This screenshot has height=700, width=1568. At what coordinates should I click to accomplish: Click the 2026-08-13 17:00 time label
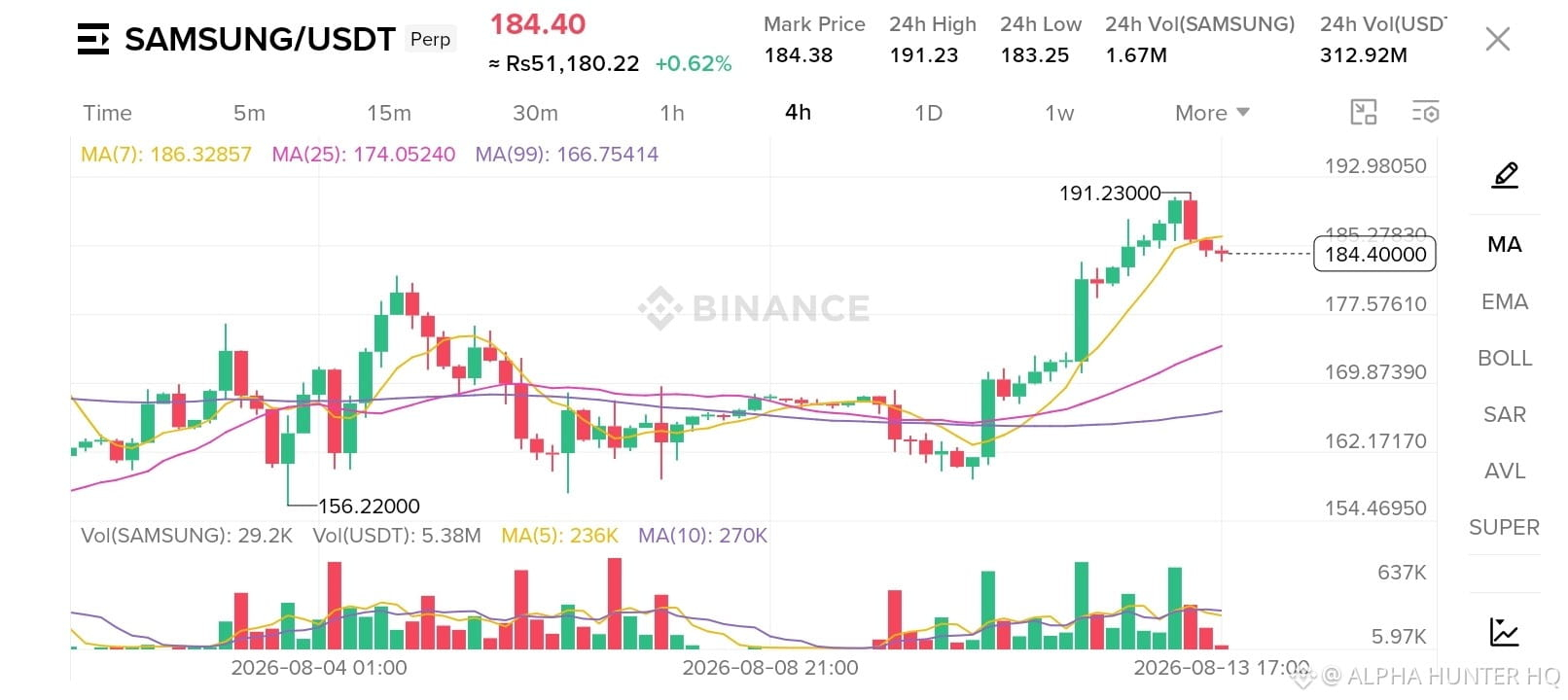tap(1222, 668)
